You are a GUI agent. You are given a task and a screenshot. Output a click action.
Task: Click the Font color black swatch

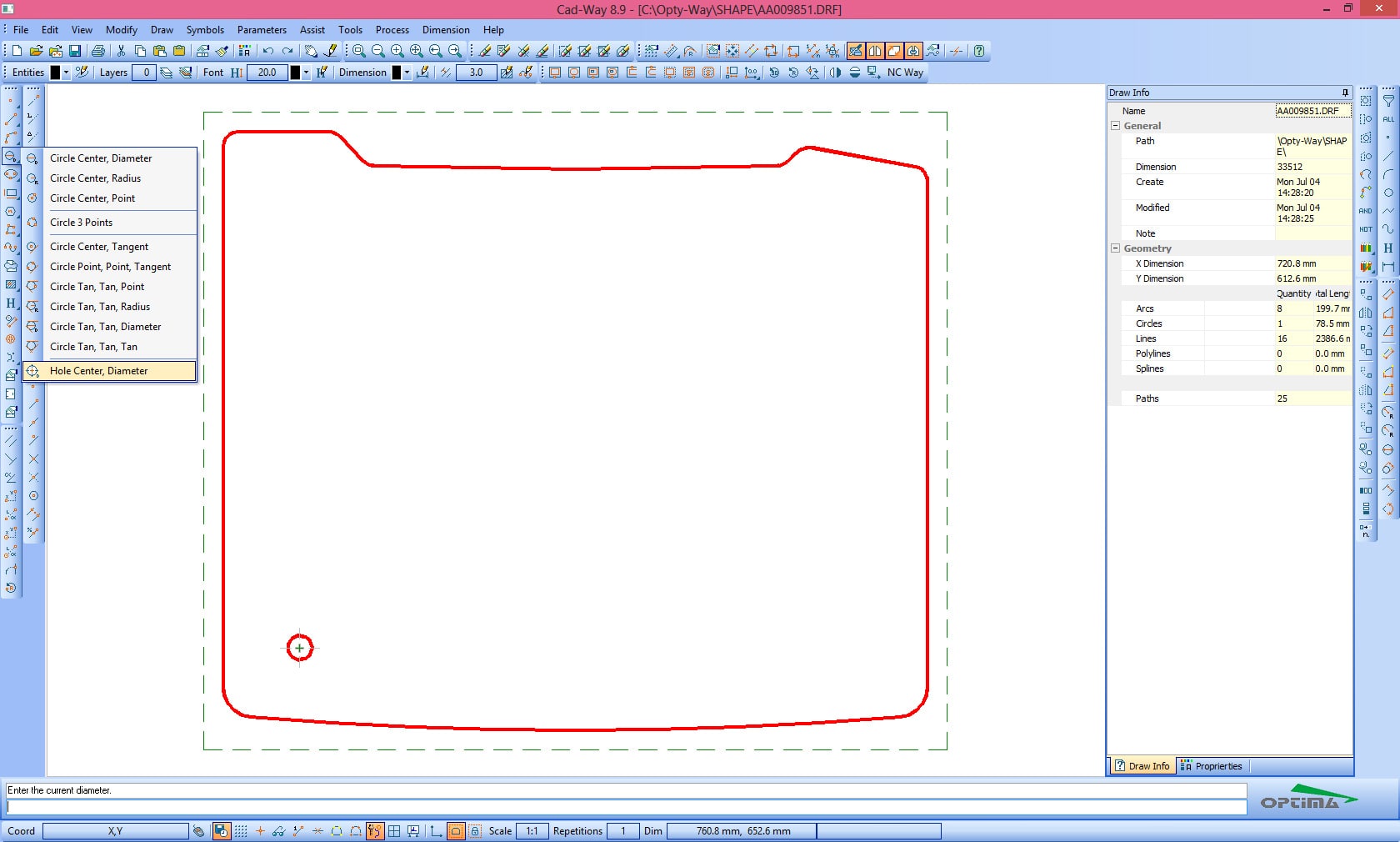[x=295, y=73]
